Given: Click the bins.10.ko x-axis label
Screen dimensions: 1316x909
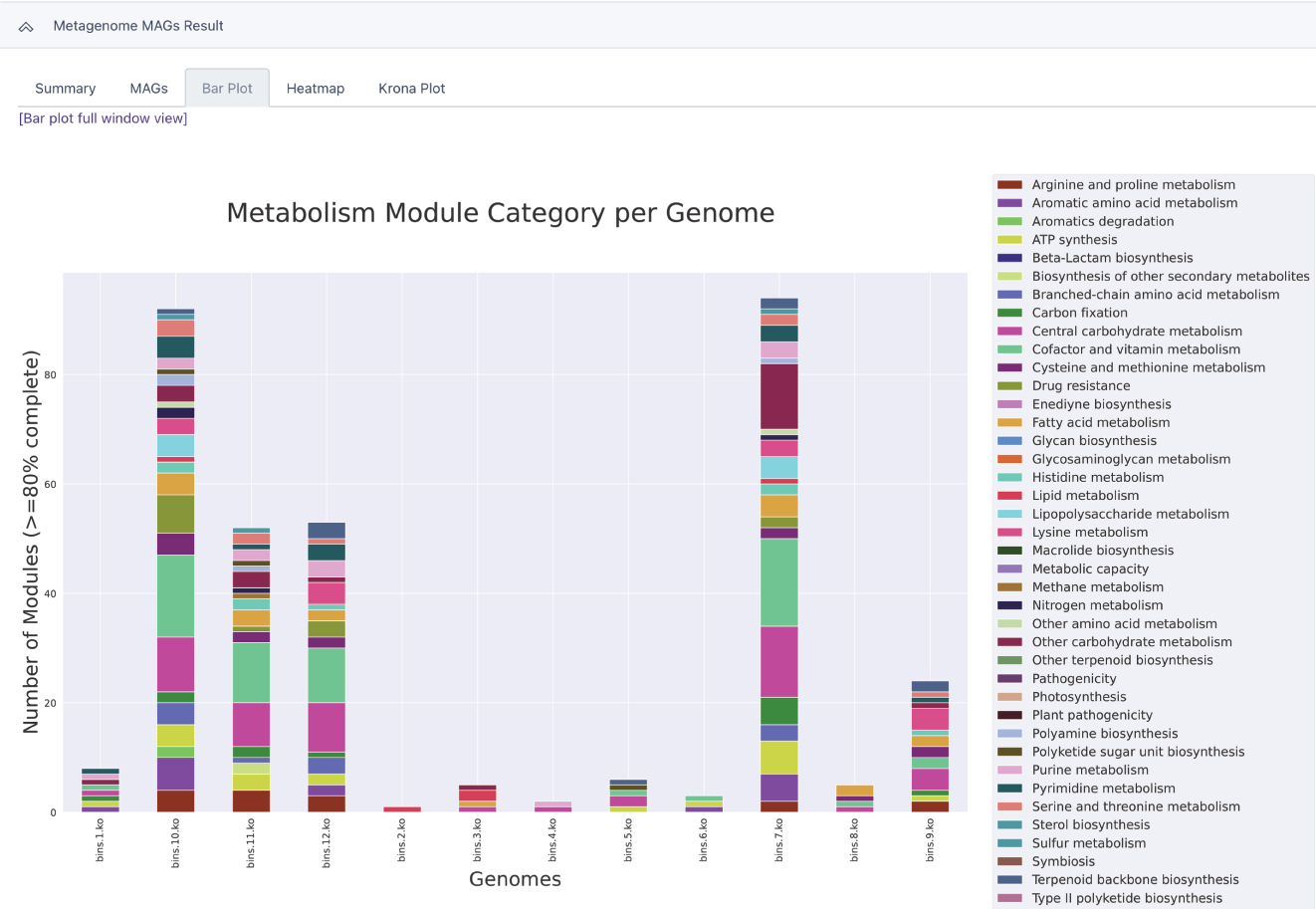Looking at the screenshot, I should [176, 842].
